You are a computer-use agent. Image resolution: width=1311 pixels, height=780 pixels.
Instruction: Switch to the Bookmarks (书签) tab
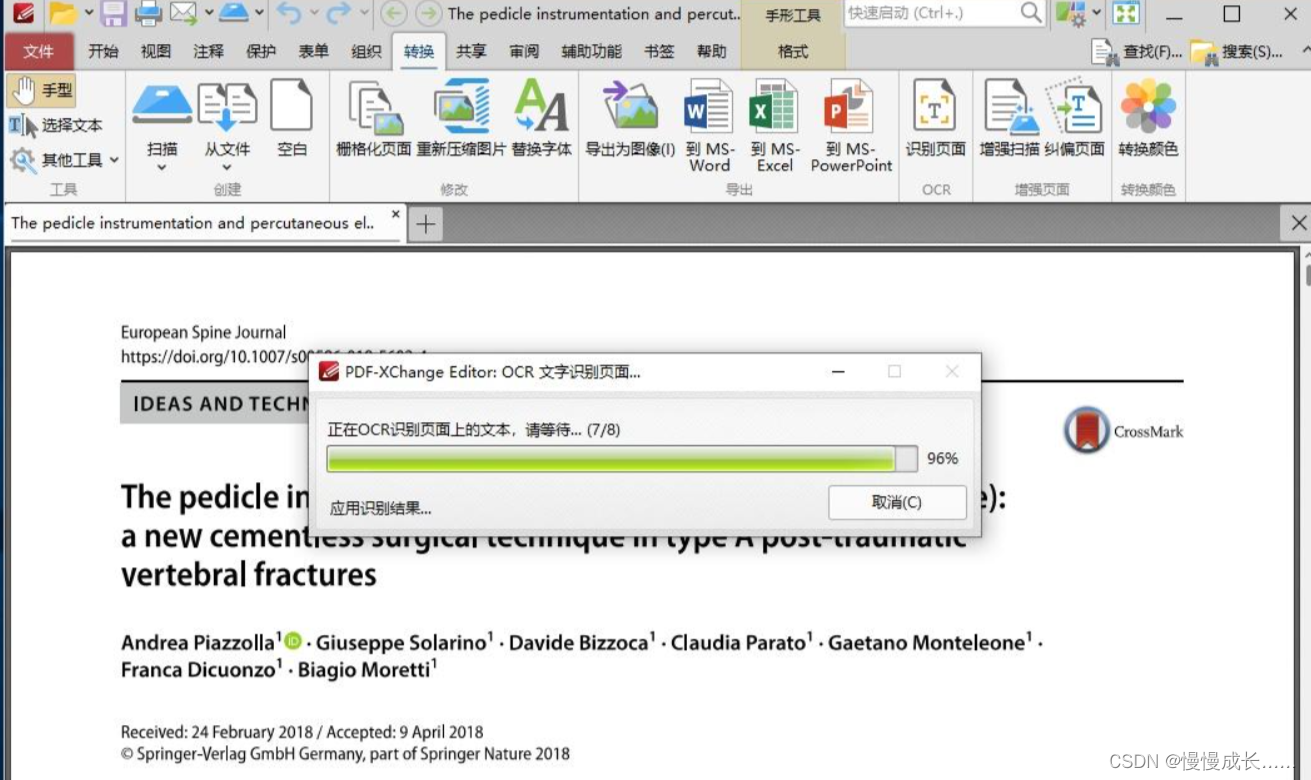click(659, 52)
